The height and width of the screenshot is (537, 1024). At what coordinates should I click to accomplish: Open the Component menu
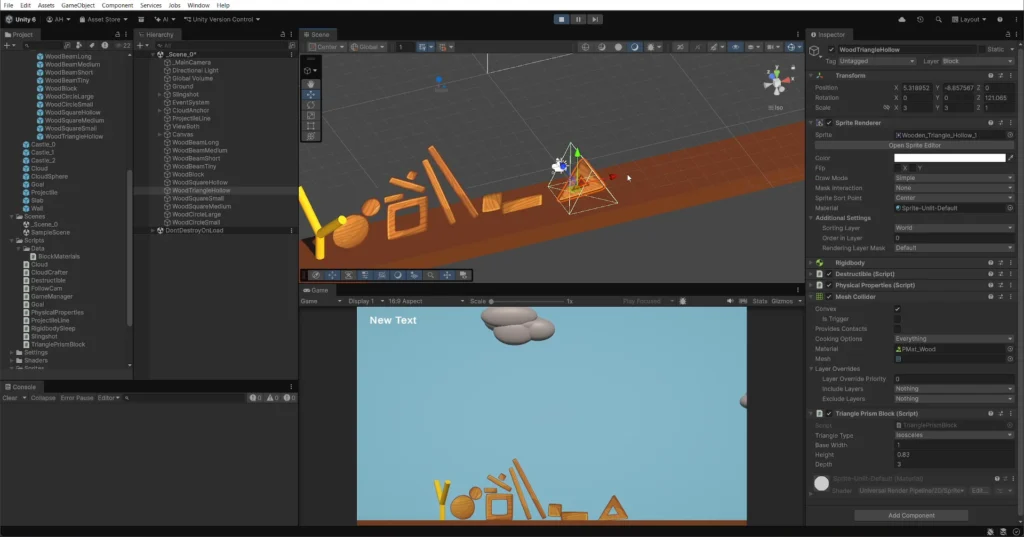[x=118, y=5]
